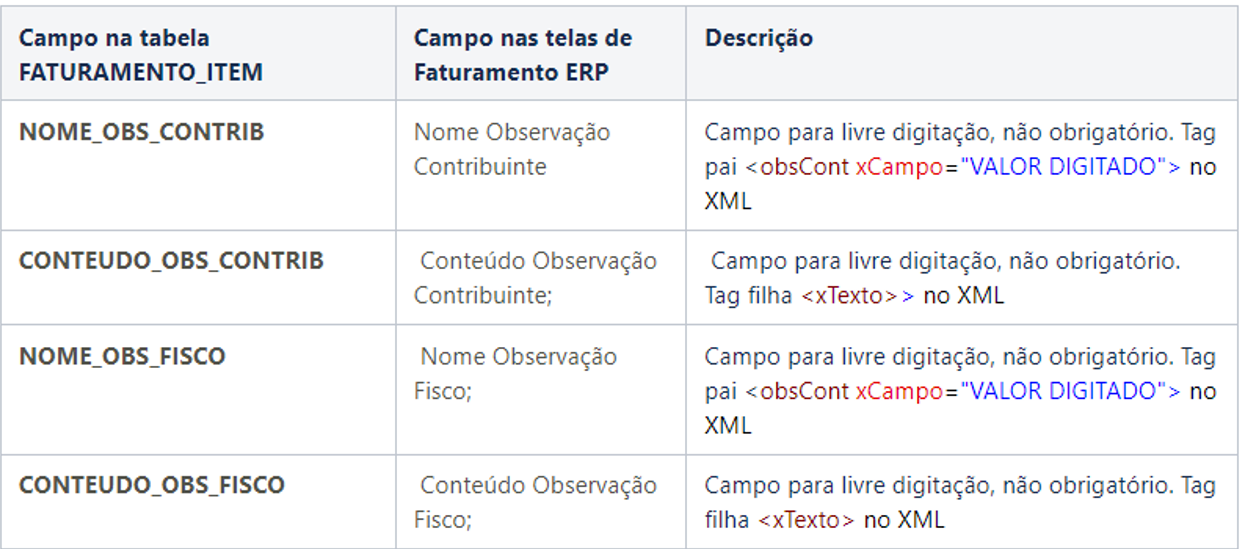Click the 'Descrição' column header
The width and height of the screenshot is (1243, 549).
click(x=759, y=39)
